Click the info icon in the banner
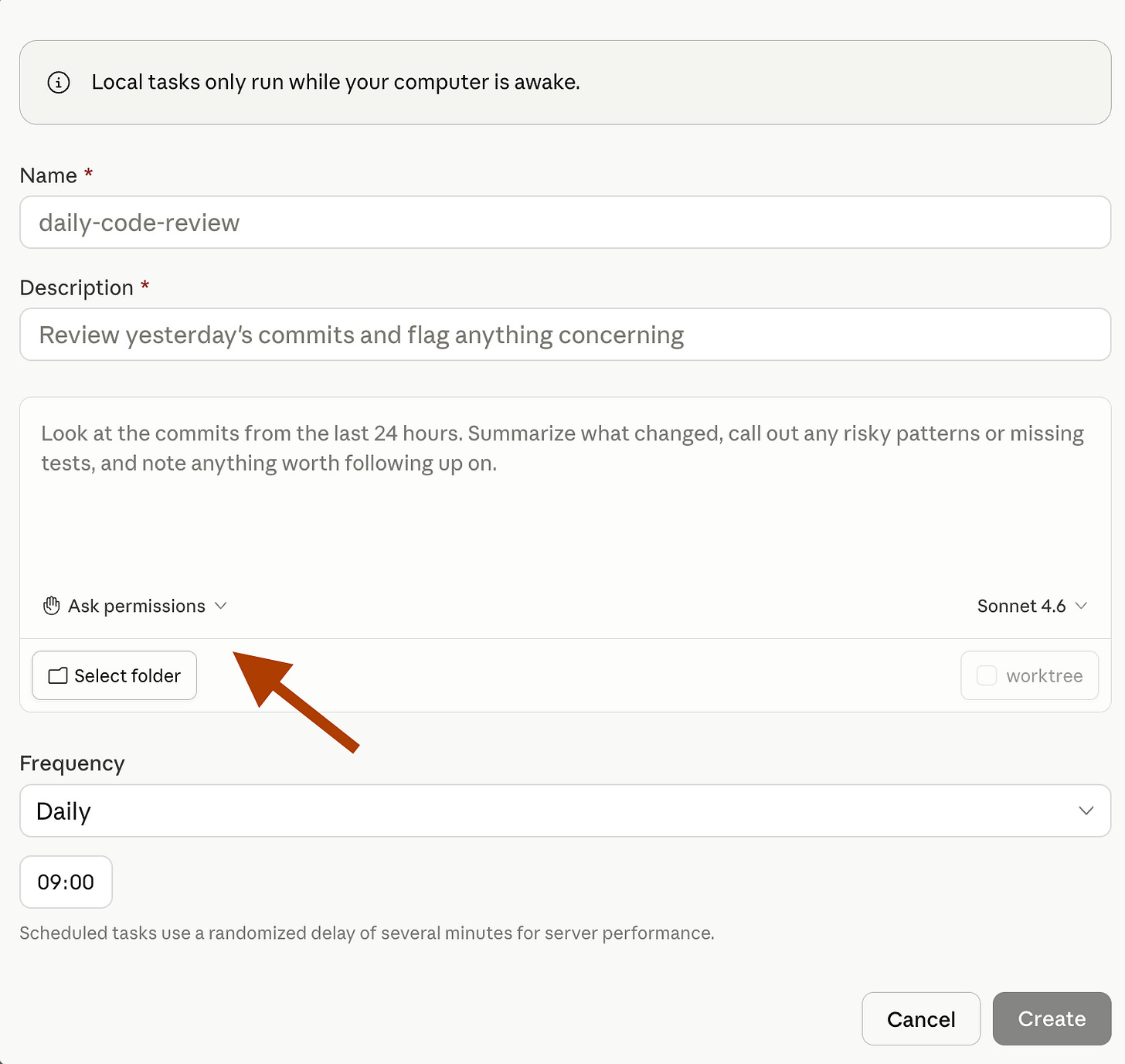 pos(59,82)
